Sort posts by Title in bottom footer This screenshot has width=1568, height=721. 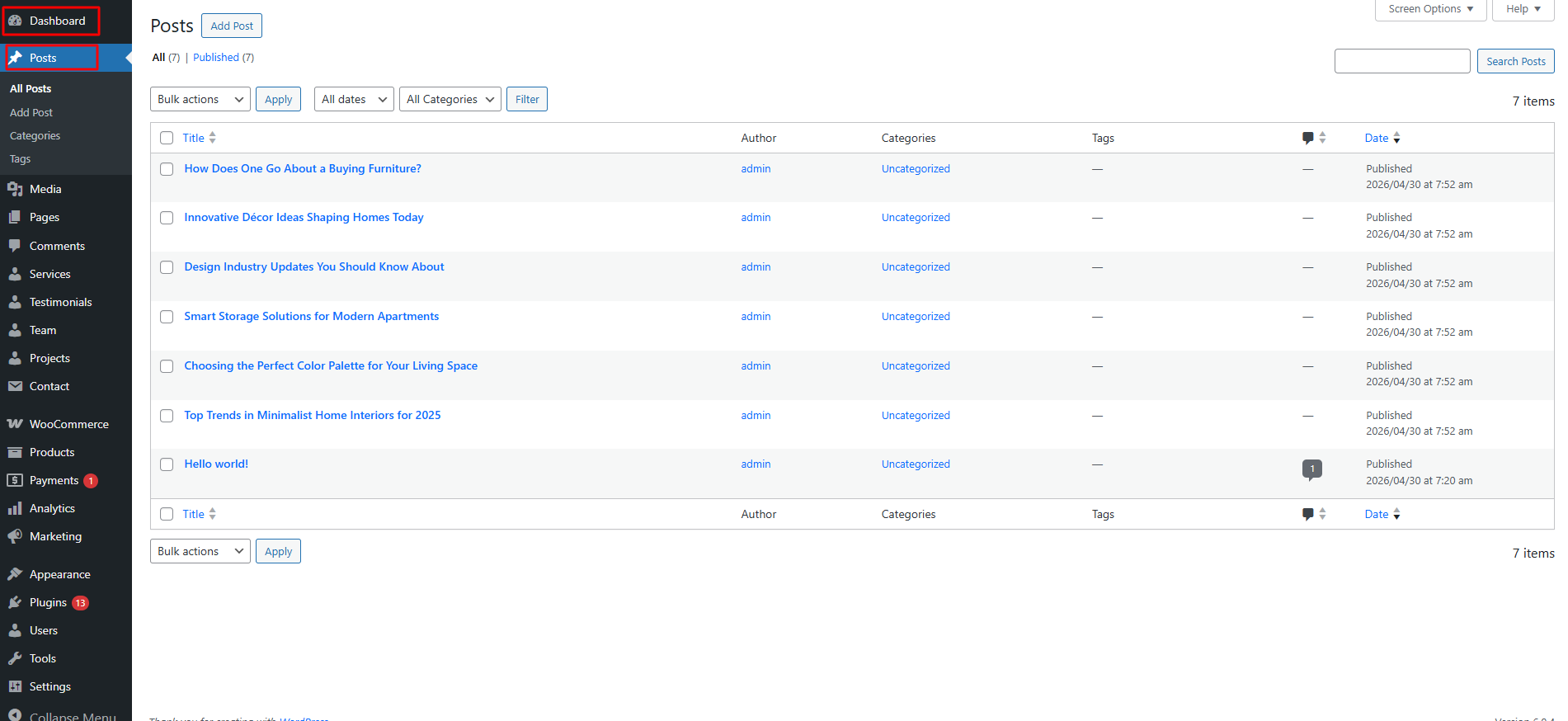coord(199,514)
